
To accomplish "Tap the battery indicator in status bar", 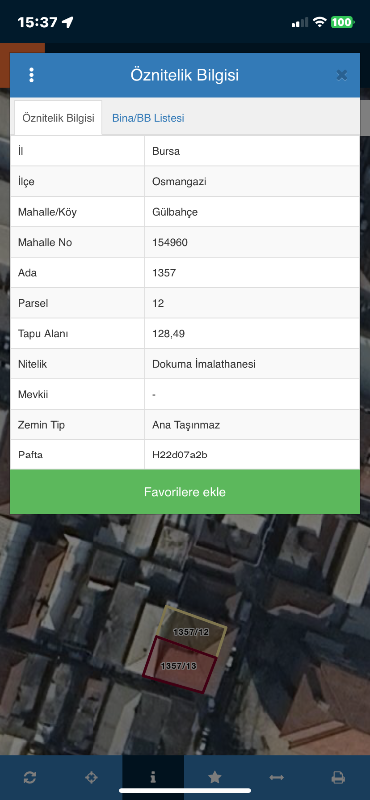I will coord(342,22).
